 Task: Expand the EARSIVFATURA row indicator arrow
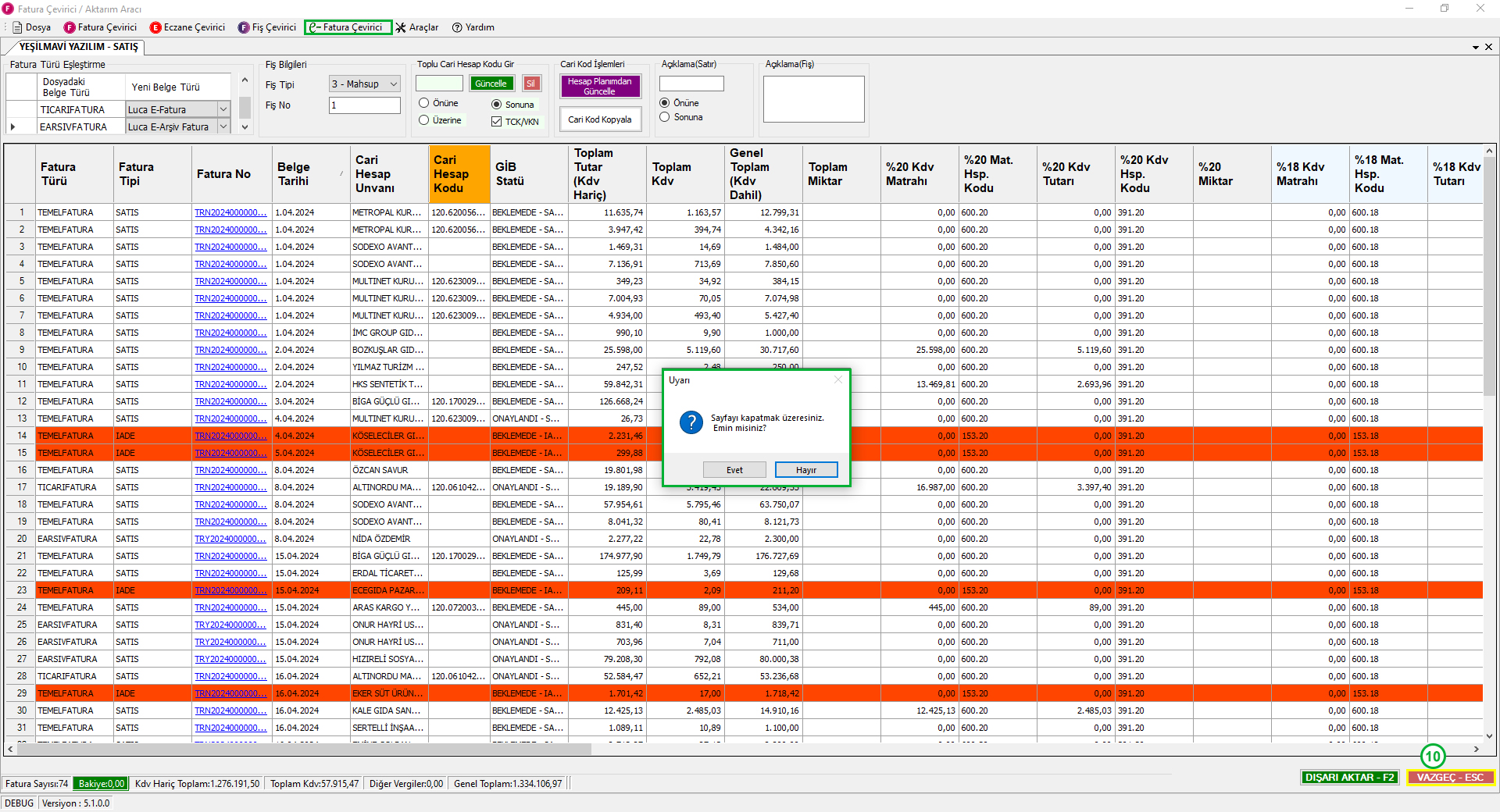12,126
